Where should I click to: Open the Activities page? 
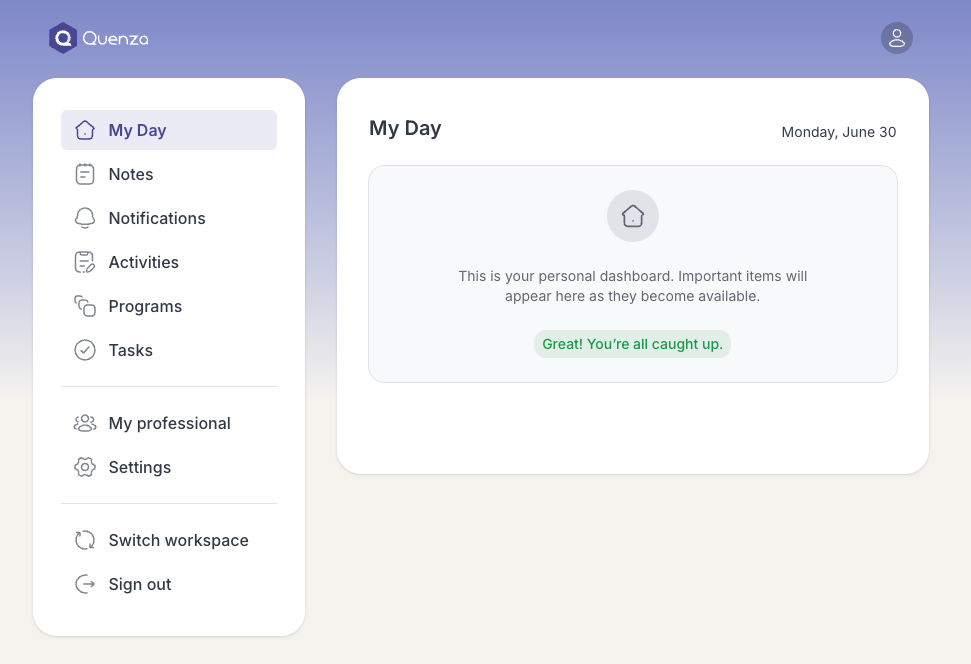(144, 262)
